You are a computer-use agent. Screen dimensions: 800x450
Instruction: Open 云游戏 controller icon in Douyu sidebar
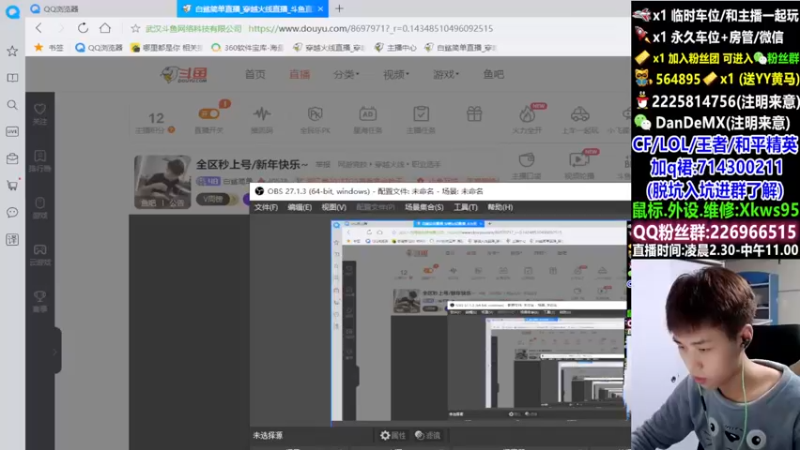pyautogui.click(x=40, y=255)
